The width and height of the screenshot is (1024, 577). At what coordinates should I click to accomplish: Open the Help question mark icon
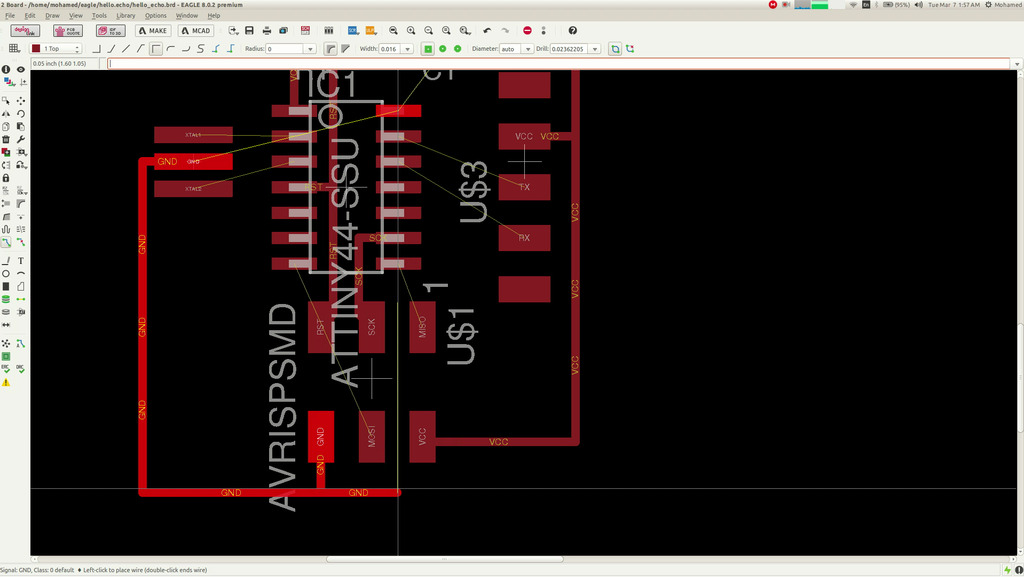[573, 31]
